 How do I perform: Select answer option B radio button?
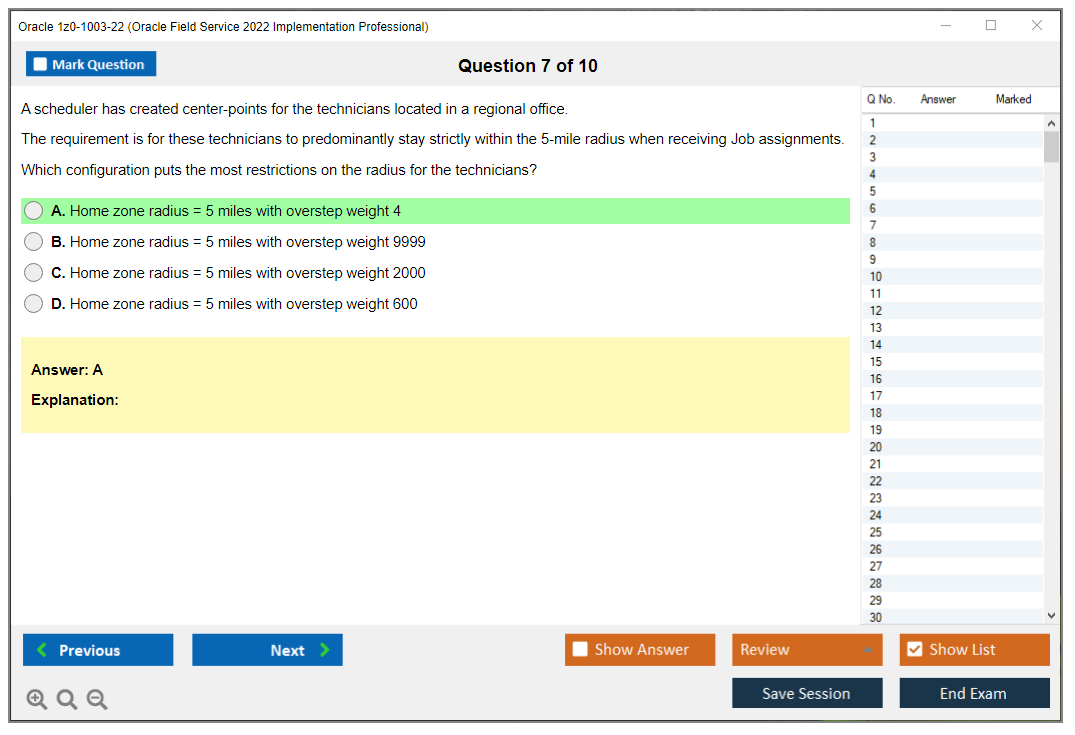click(33, 241)
